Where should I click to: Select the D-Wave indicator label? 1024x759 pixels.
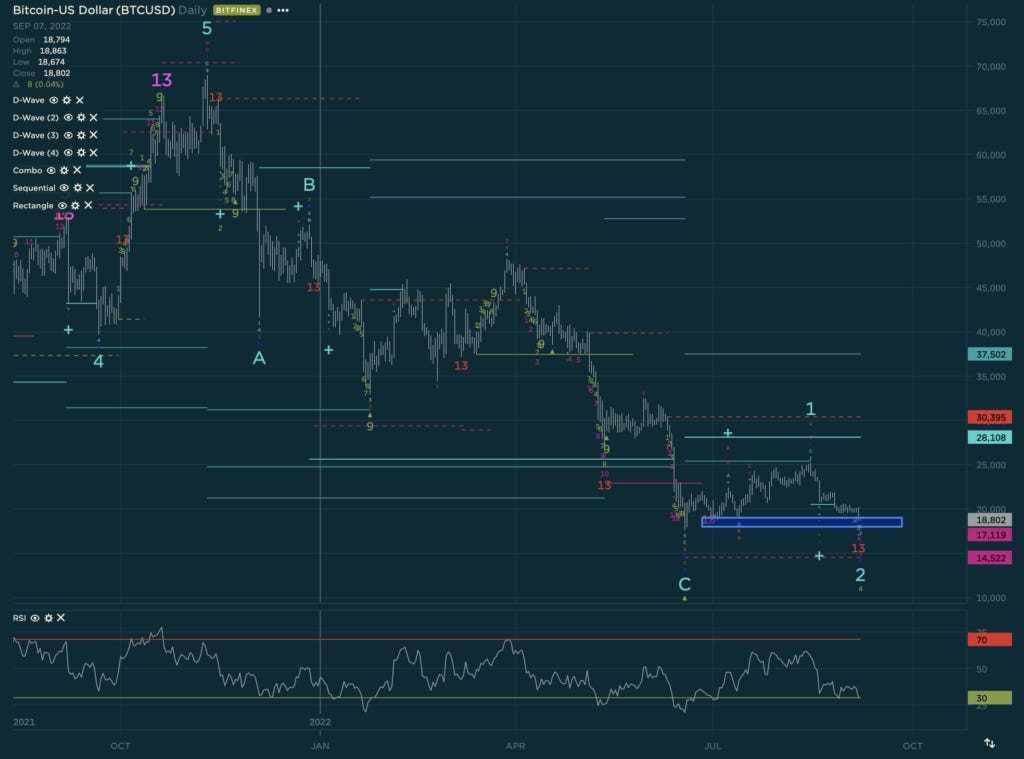[x=29, y=100]
